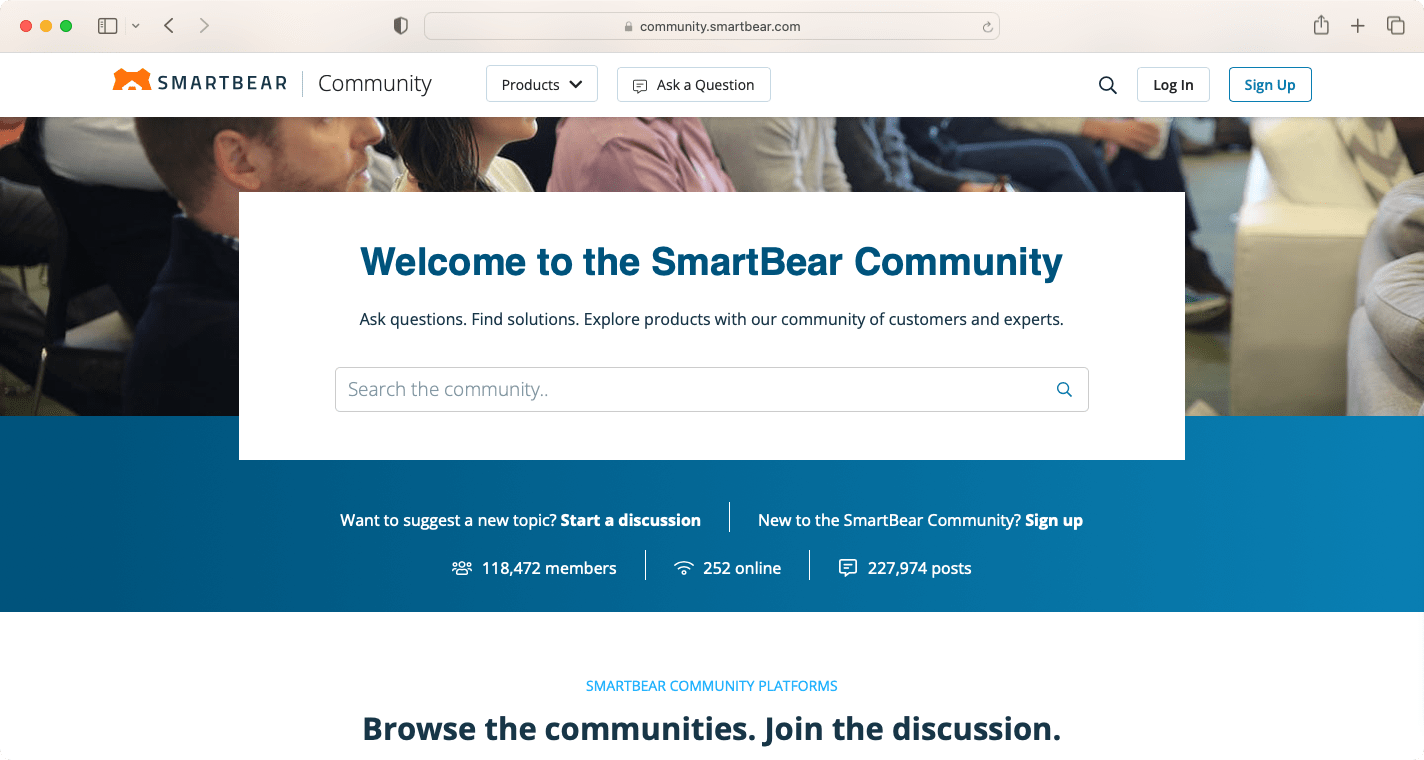
Task: Click the privacy shield icon
Action: pos(401,27)
